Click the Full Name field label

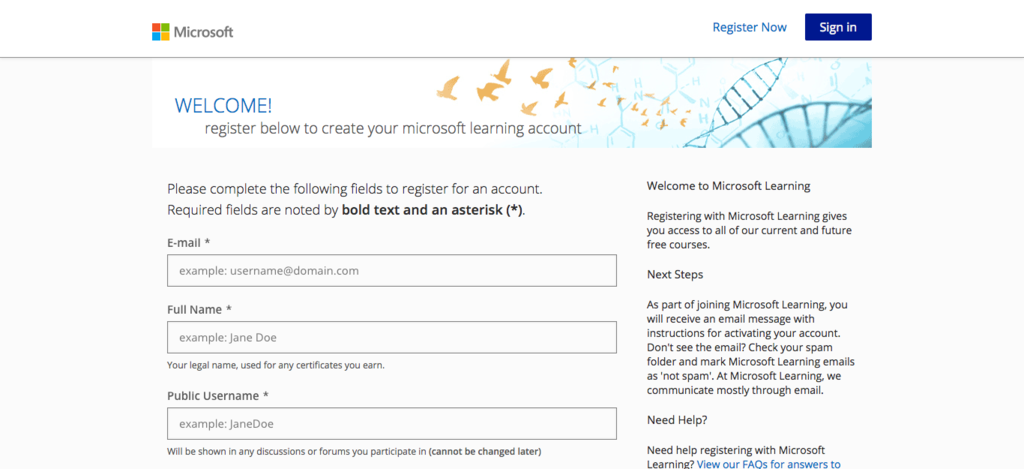[199, 310]
